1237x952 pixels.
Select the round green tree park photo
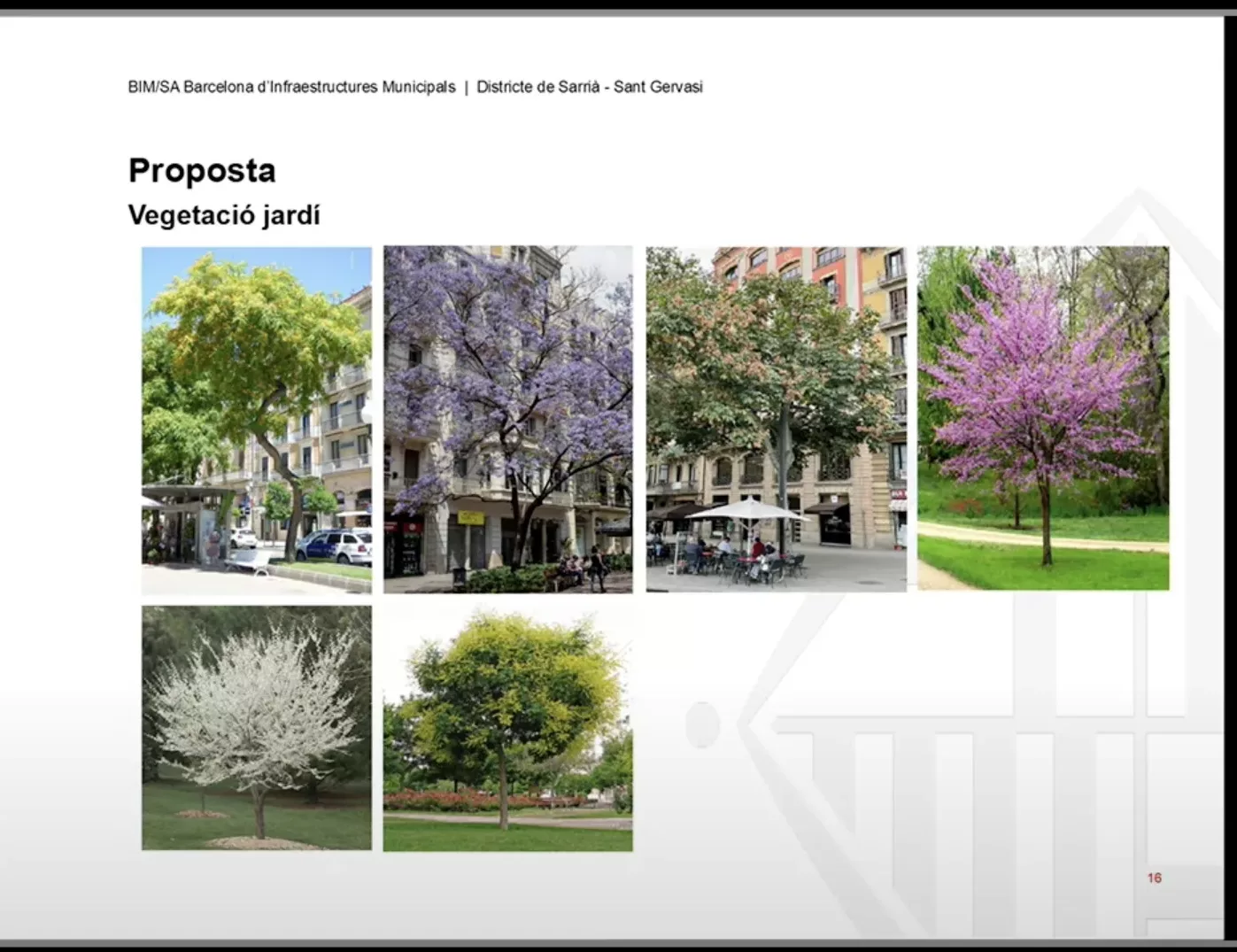pyautogui.click(x=508, y=729)
